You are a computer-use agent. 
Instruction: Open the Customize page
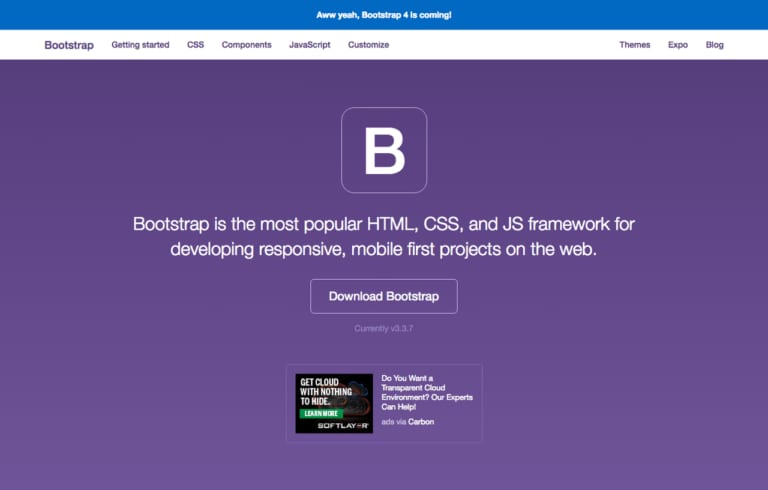(368, 45)
